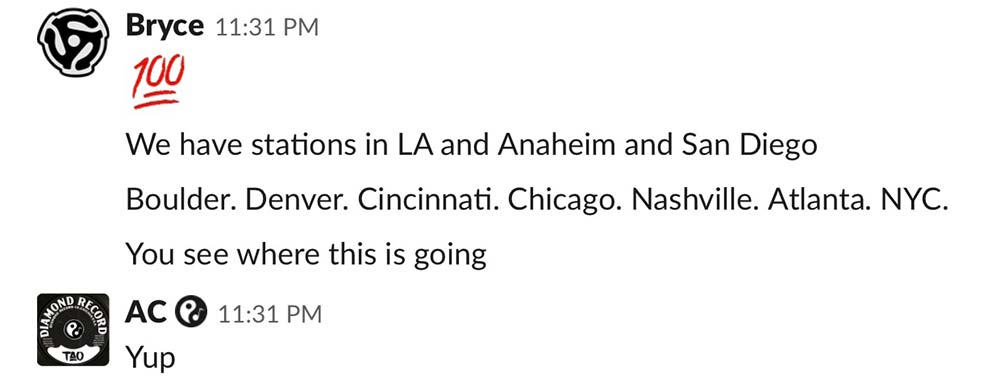This screenshot has width=1000, height=379.
Task: Select the message listing Boulder and Denver
Action: pyautogui.click(x=538, y=200)
